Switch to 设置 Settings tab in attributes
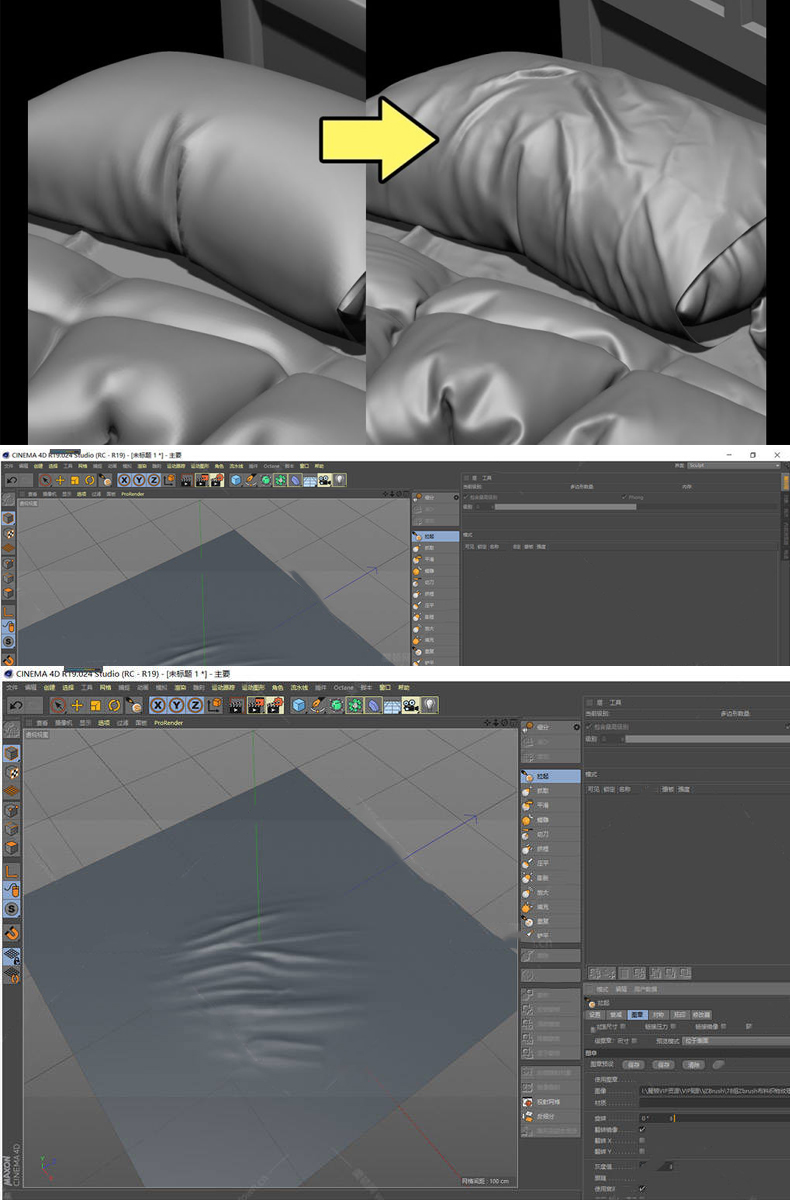 click(595, 1014)
